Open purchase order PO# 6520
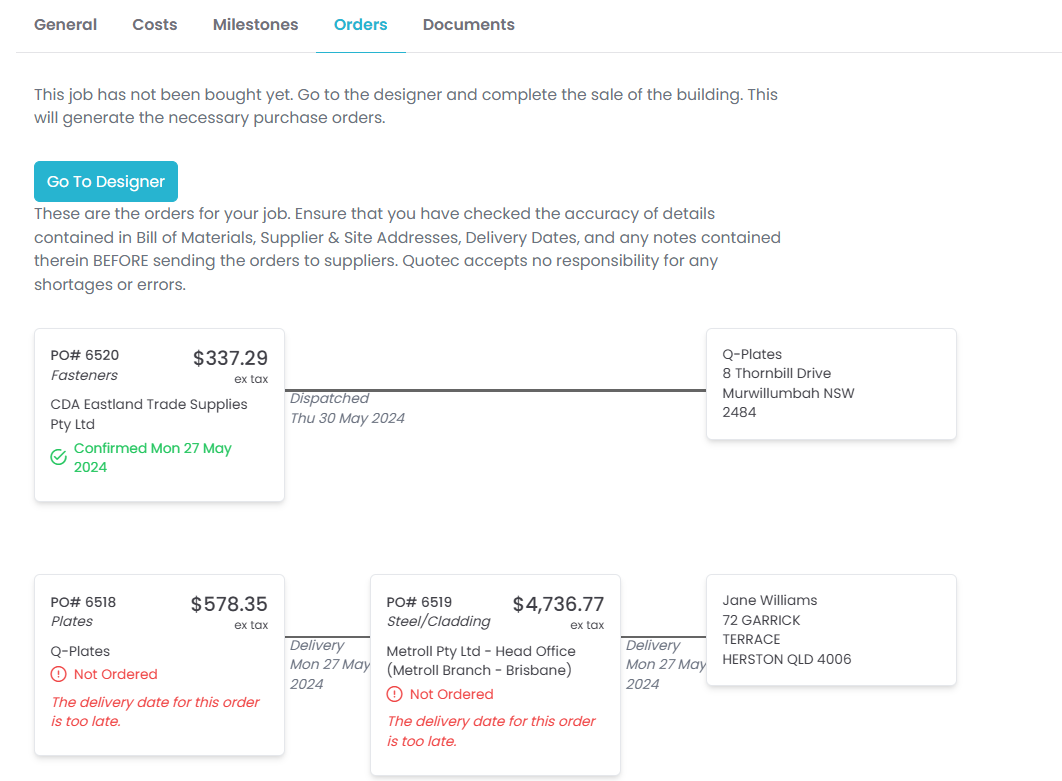The height and width of the screenshot is (781, 1062). click(x=85, y=355)
